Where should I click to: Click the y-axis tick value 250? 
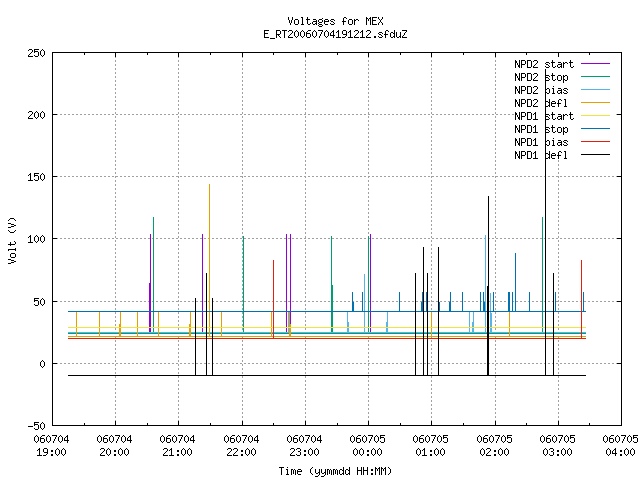(x=36, y=53)
